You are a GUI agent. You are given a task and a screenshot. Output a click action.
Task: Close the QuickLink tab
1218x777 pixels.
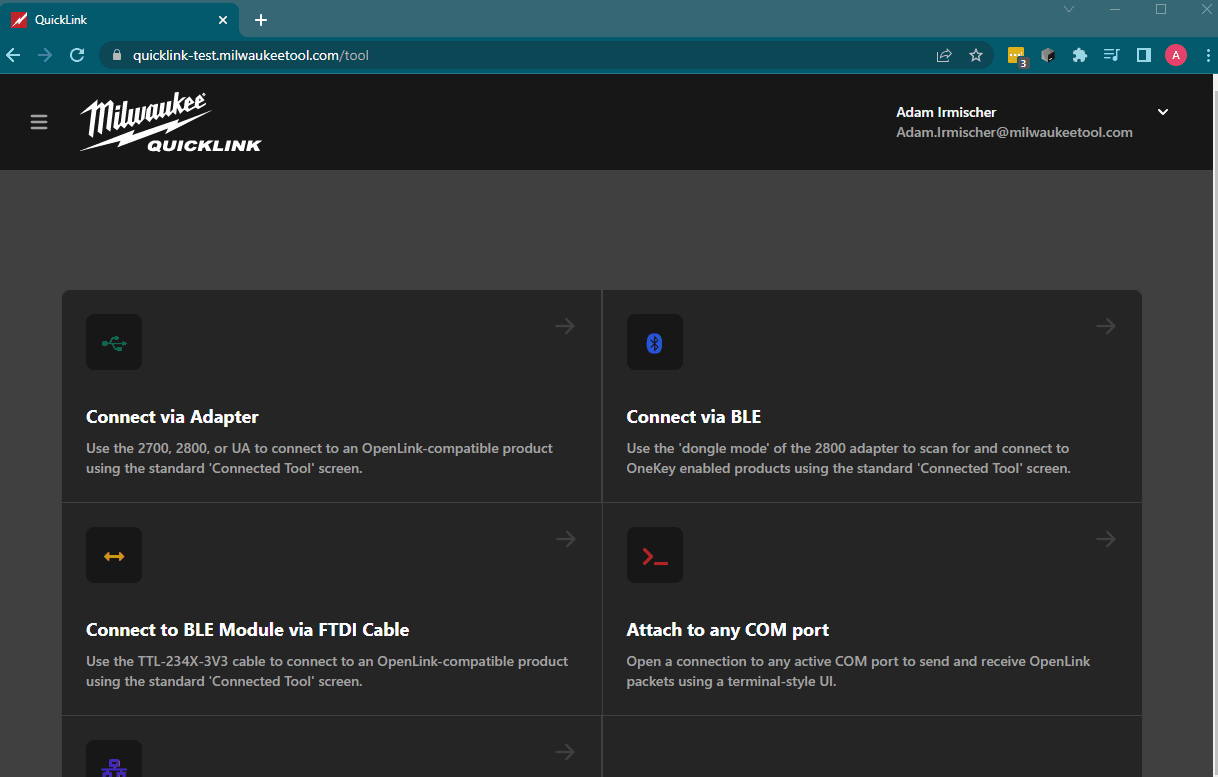click(x=222, y=20)
